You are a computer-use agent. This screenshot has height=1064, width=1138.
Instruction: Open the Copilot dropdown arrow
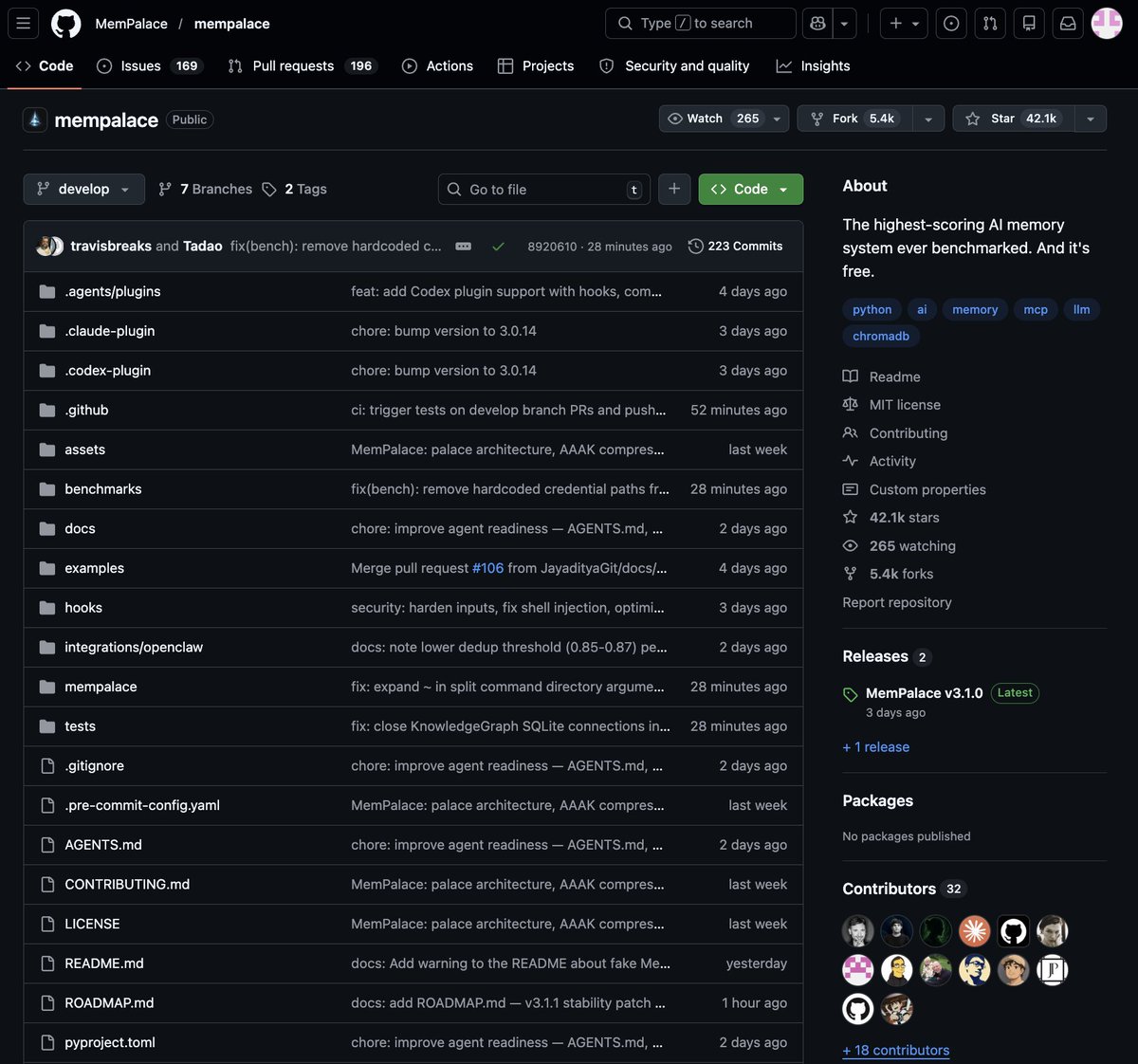tap(845, 24)
